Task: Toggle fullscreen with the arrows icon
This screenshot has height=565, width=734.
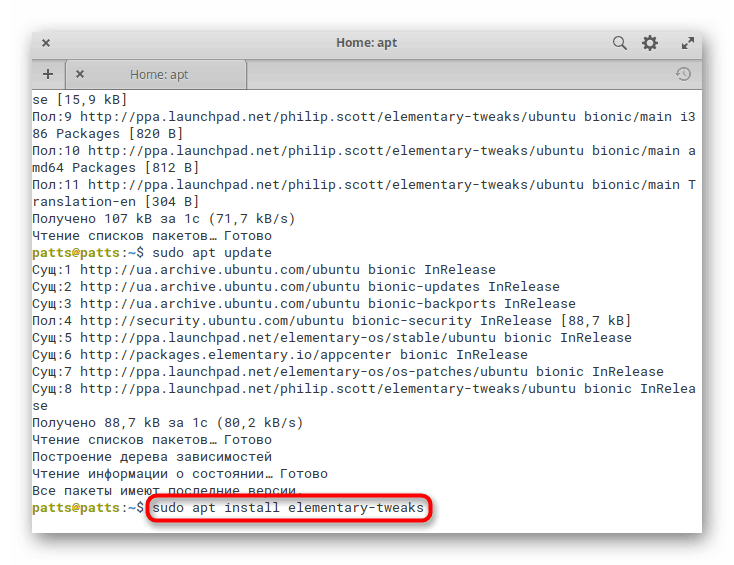Action: [687, 44]
